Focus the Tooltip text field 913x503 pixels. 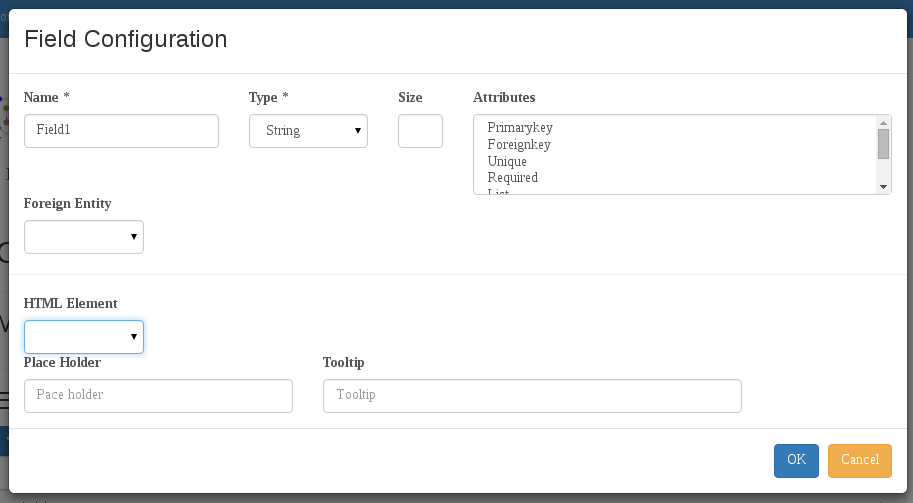pos(532,396)
